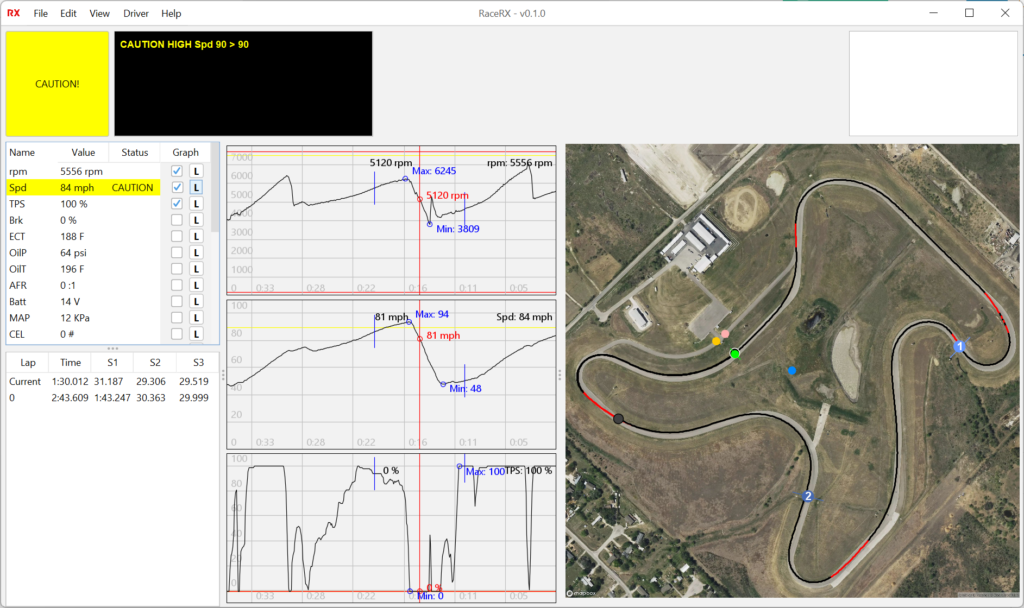Click the dark gray car position marker
The height and width of the screenshot is (608, 1024).
coord(619,418)
